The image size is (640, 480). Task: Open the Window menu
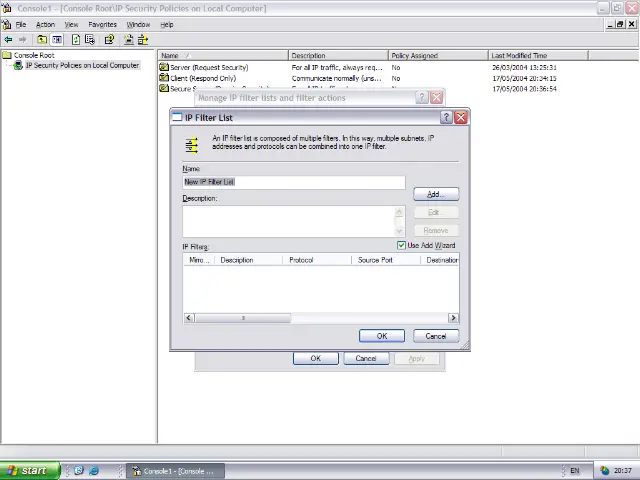pos(138,24)
